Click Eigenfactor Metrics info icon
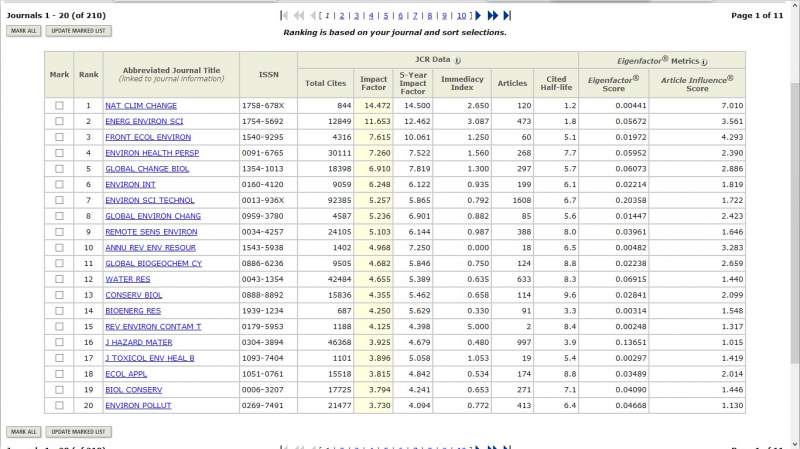The height and width of the screenshot is (449, 800). click(x=704, y=62)
